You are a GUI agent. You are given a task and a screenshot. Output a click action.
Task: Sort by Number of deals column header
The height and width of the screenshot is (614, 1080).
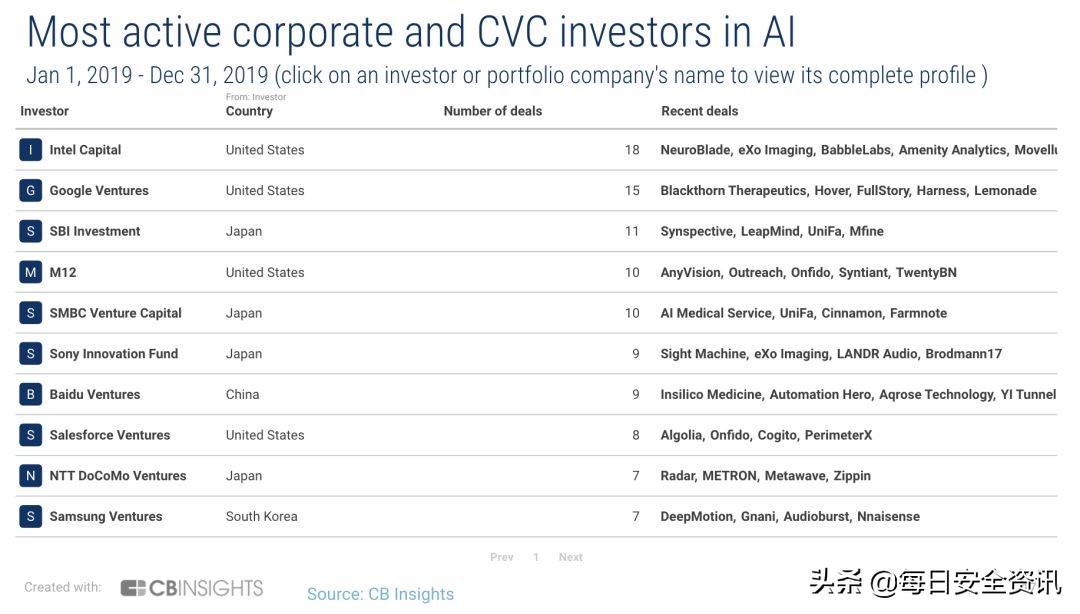click(x=492, y=111)
